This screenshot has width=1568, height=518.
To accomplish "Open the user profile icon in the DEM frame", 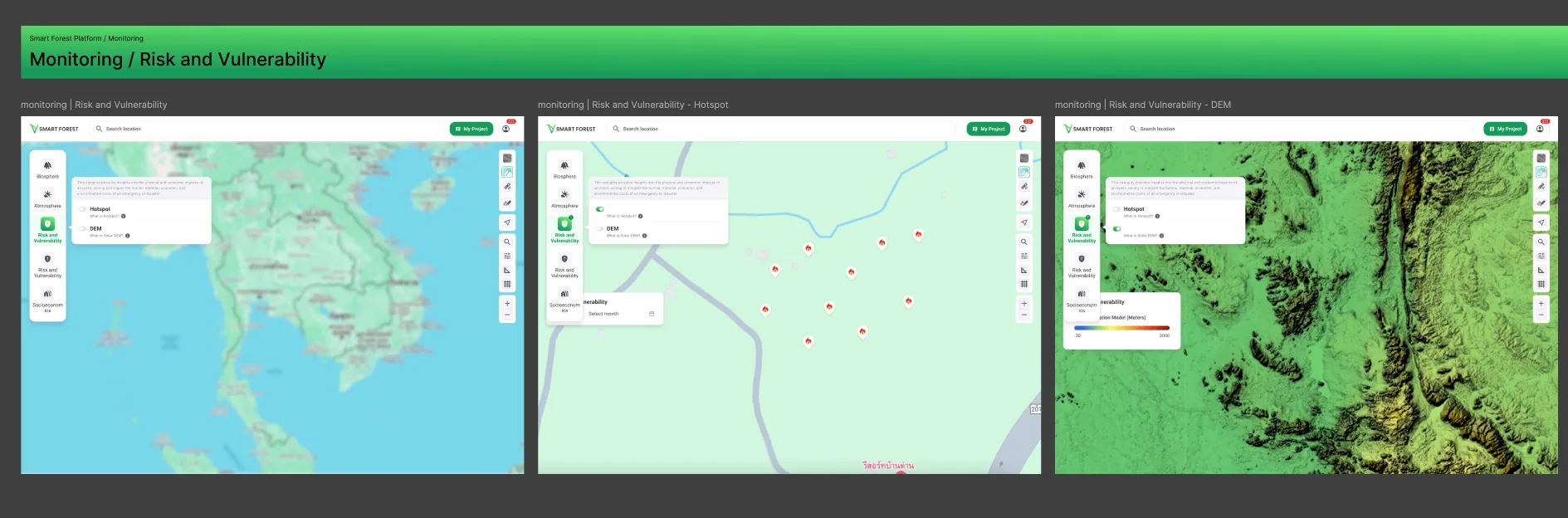I will point(1540,129).
